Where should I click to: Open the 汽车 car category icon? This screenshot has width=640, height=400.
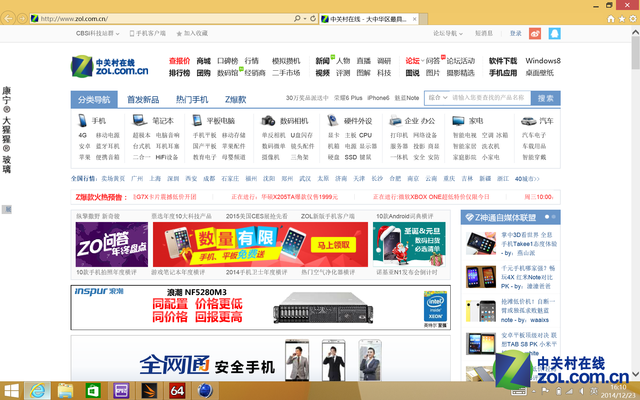(x=529, y=121)
